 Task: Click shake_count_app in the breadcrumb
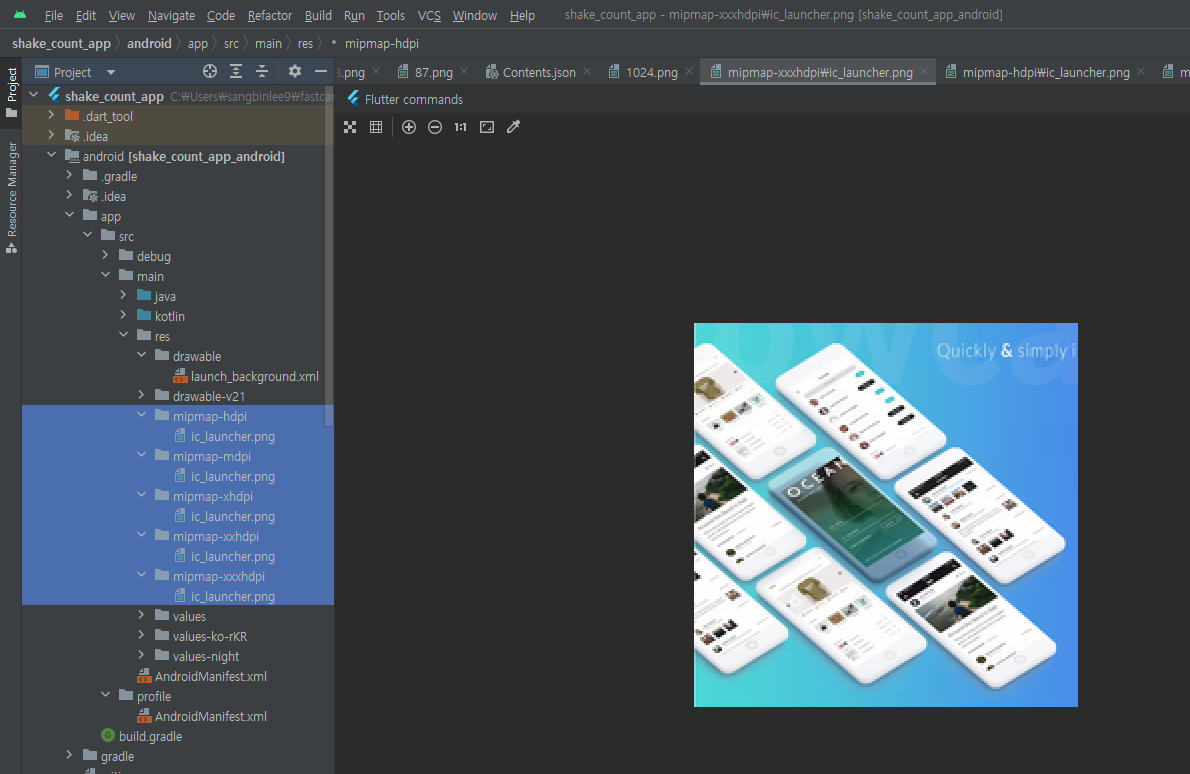(61, 43)
